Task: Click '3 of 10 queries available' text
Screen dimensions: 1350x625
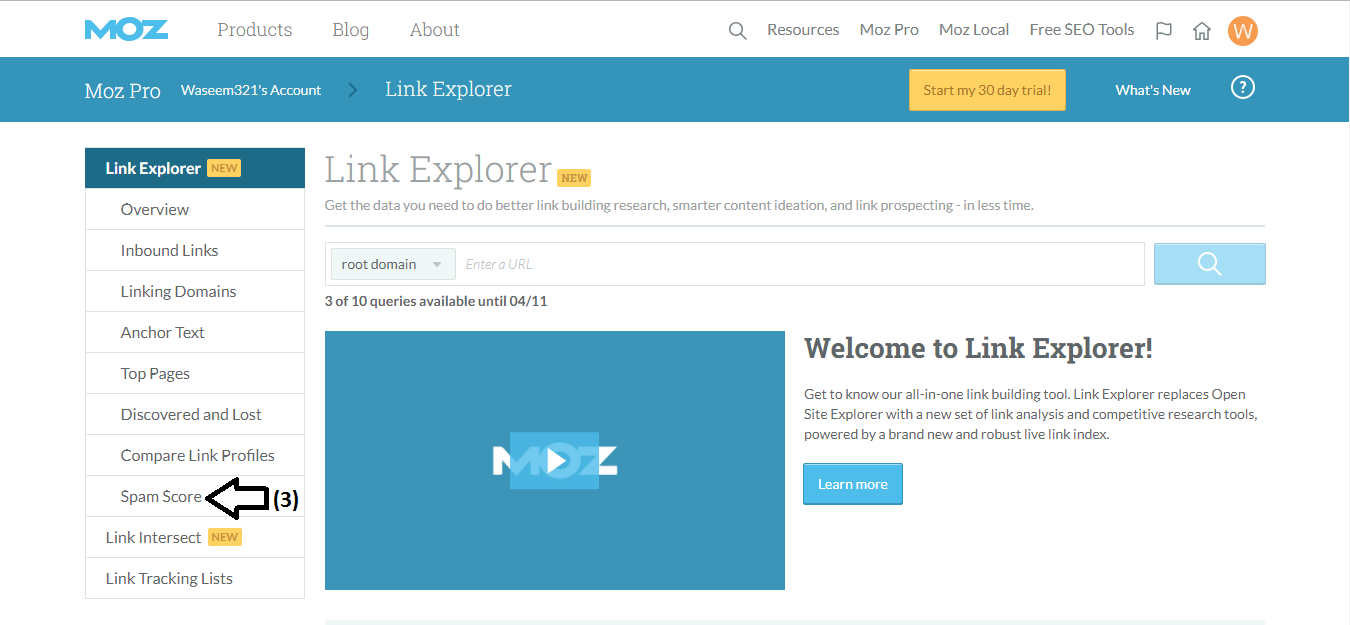Action: pos(436,301)
